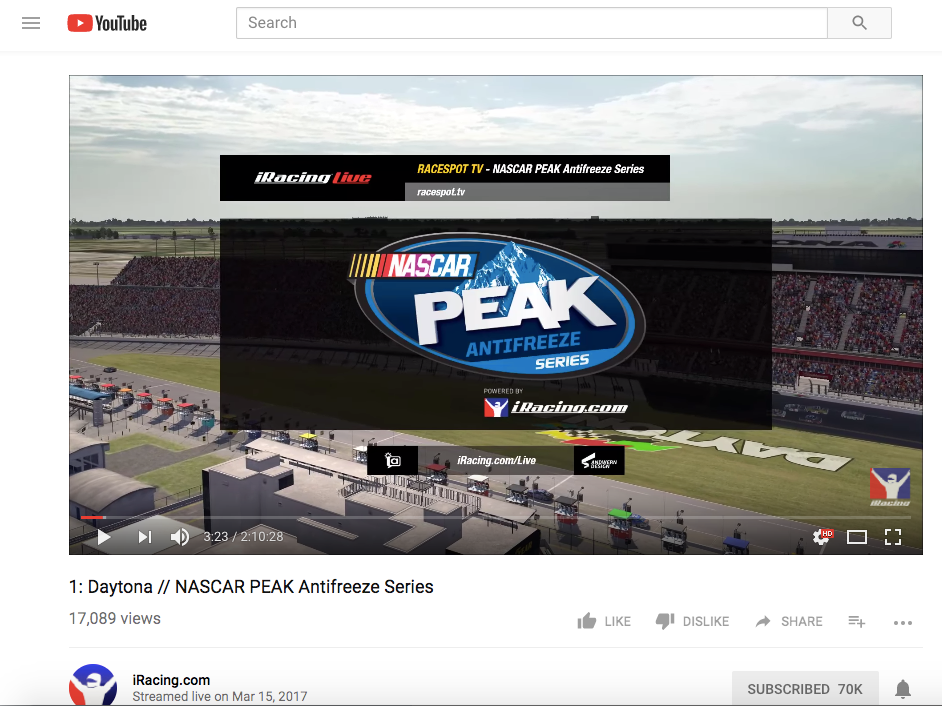
Task: Click the iRacing watermark in video
Action: (890, 487)
